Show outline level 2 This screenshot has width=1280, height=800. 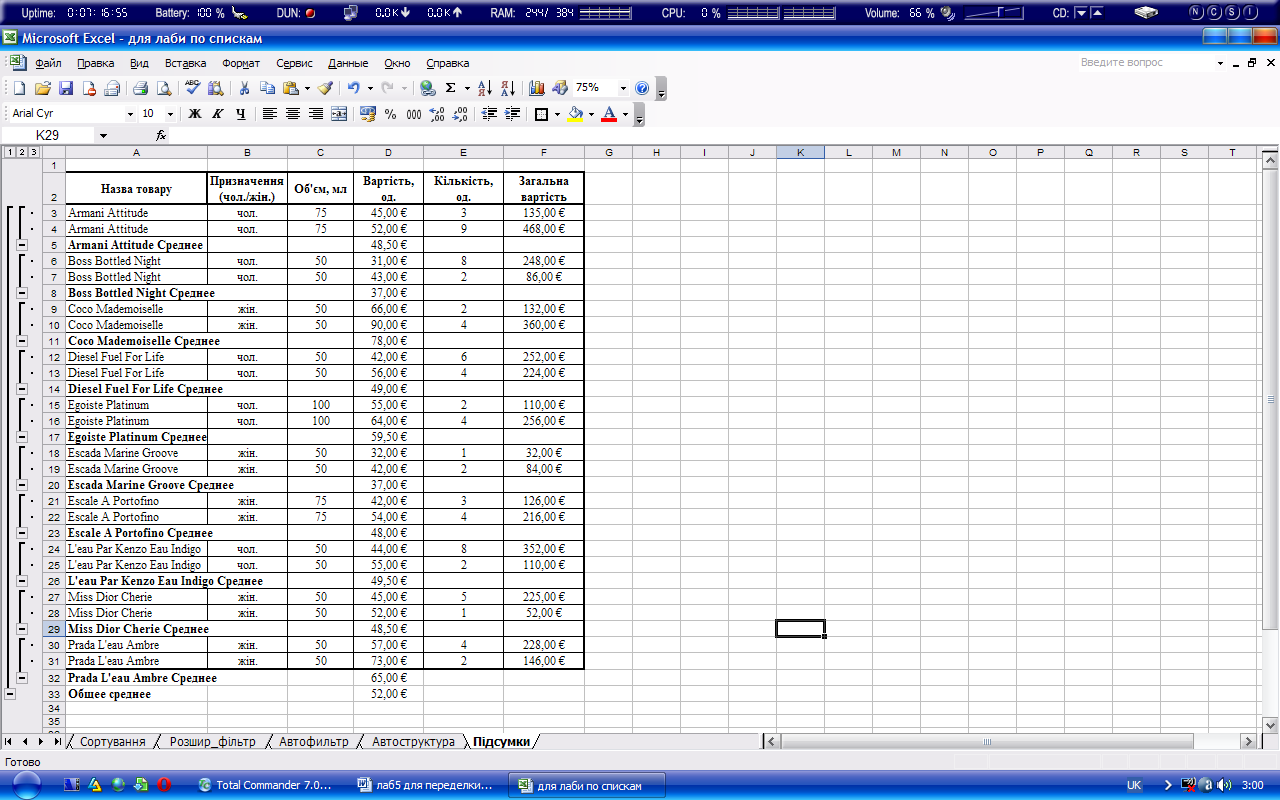point(21,152)
